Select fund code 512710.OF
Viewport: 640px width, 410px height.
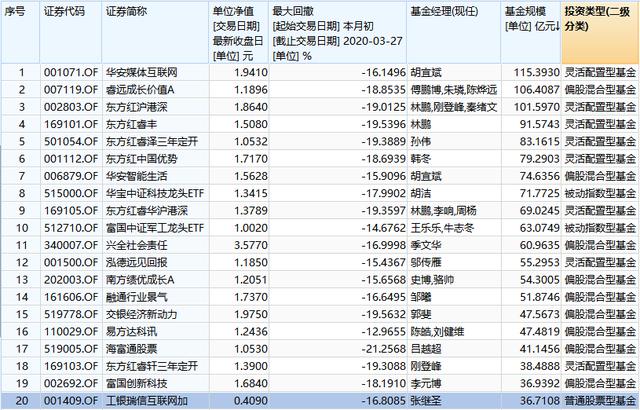point(71,228)
